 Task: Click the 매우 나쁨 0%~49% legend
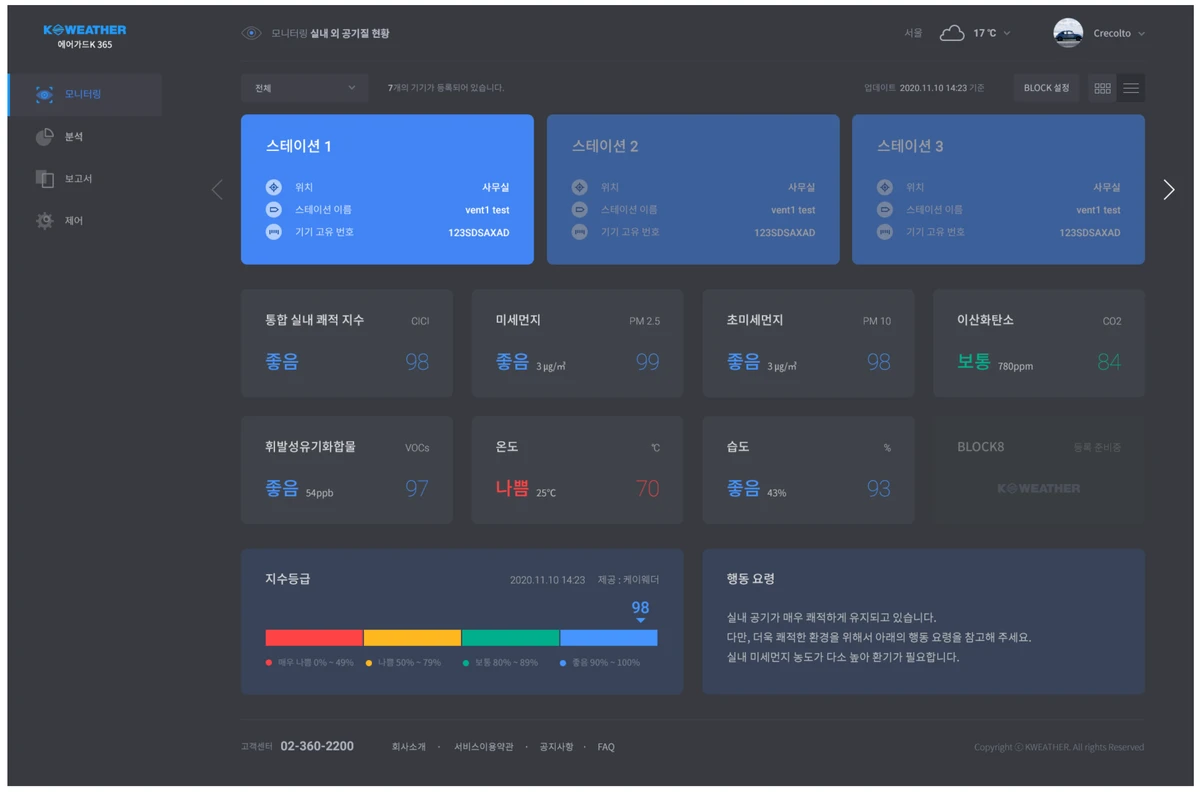coord(310,662)
